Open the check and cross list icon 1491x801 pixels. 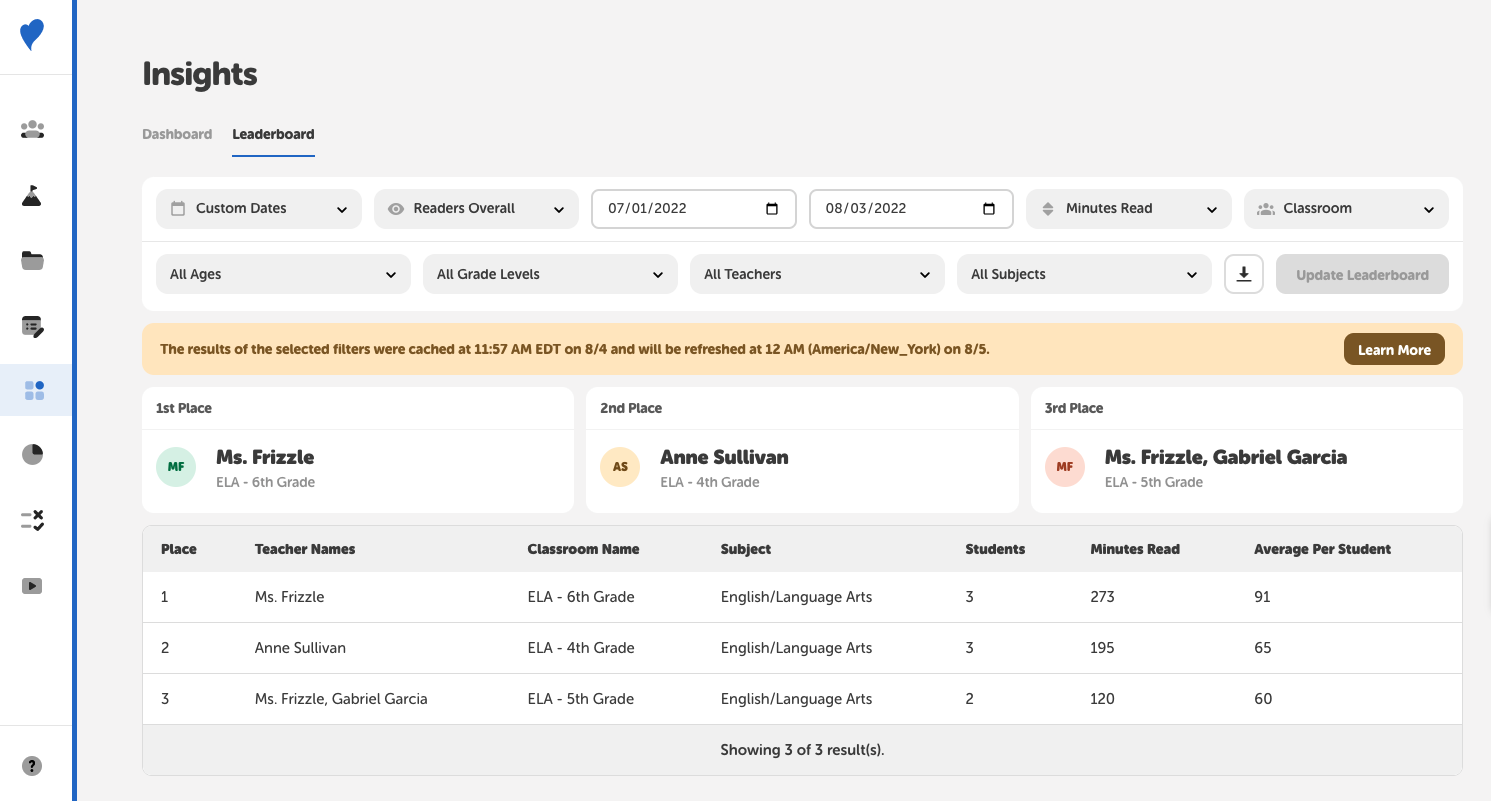pyautogui.click(x=32, y=520)
